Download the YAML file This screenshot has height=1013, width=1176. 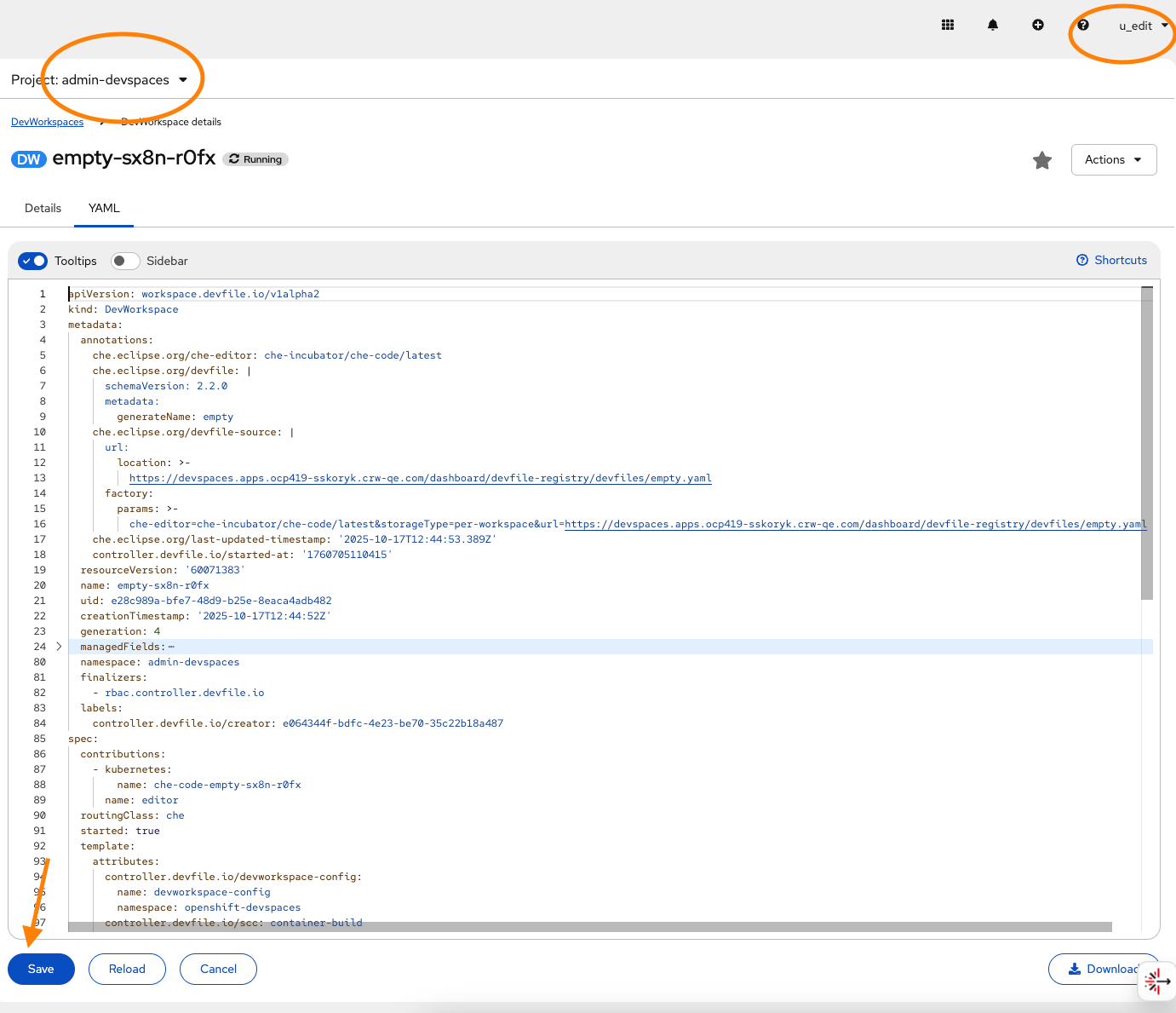click(1104, 970)
